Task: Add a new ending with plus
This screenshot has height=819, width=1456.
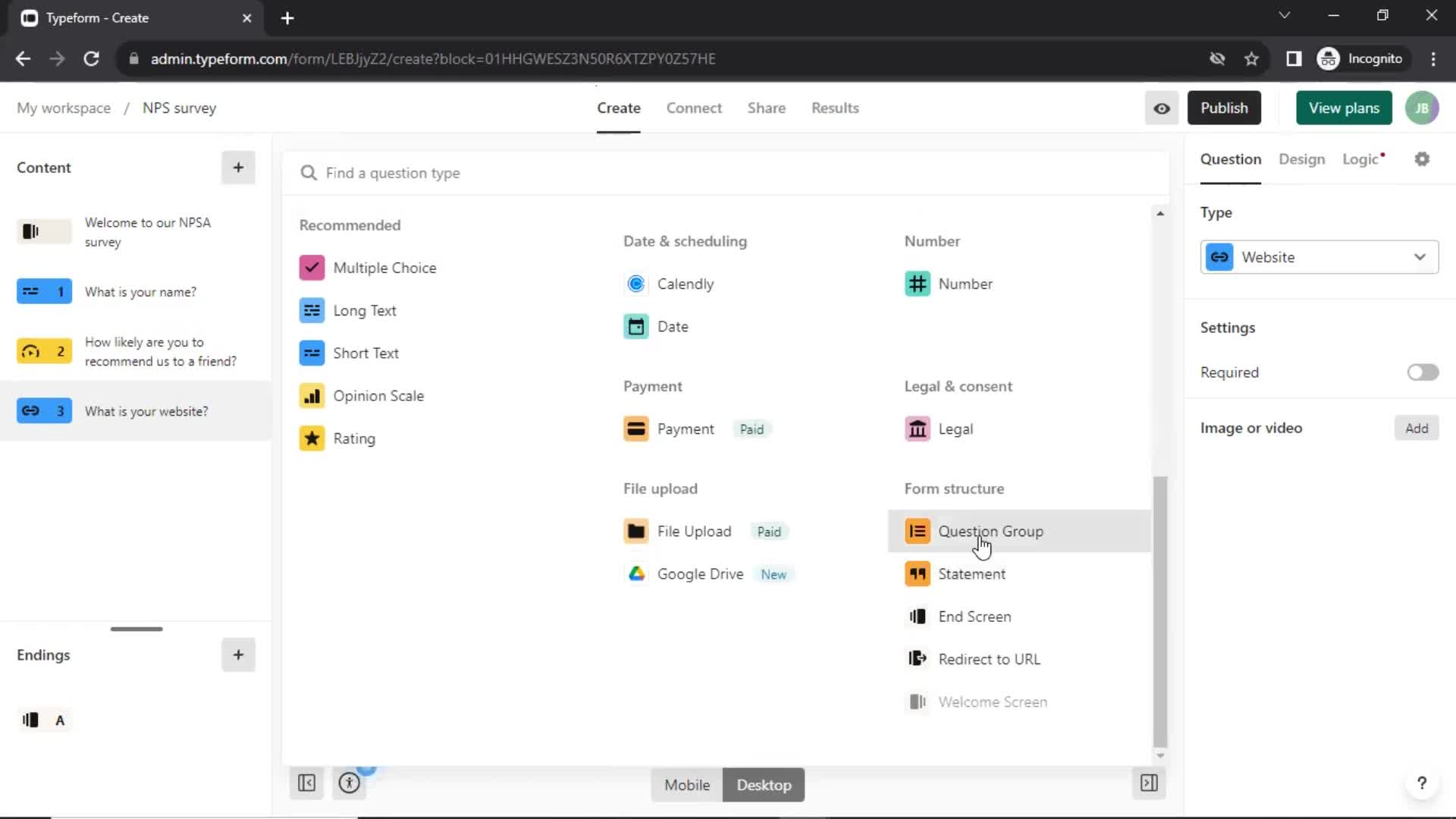Action: [x=238, y=654]
